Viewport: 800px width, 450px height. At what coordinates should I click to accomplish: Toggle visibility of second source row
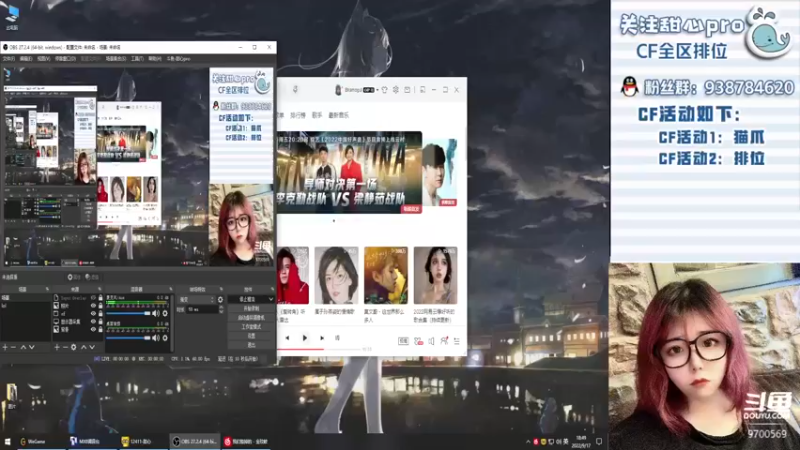(x=93, y=306)
